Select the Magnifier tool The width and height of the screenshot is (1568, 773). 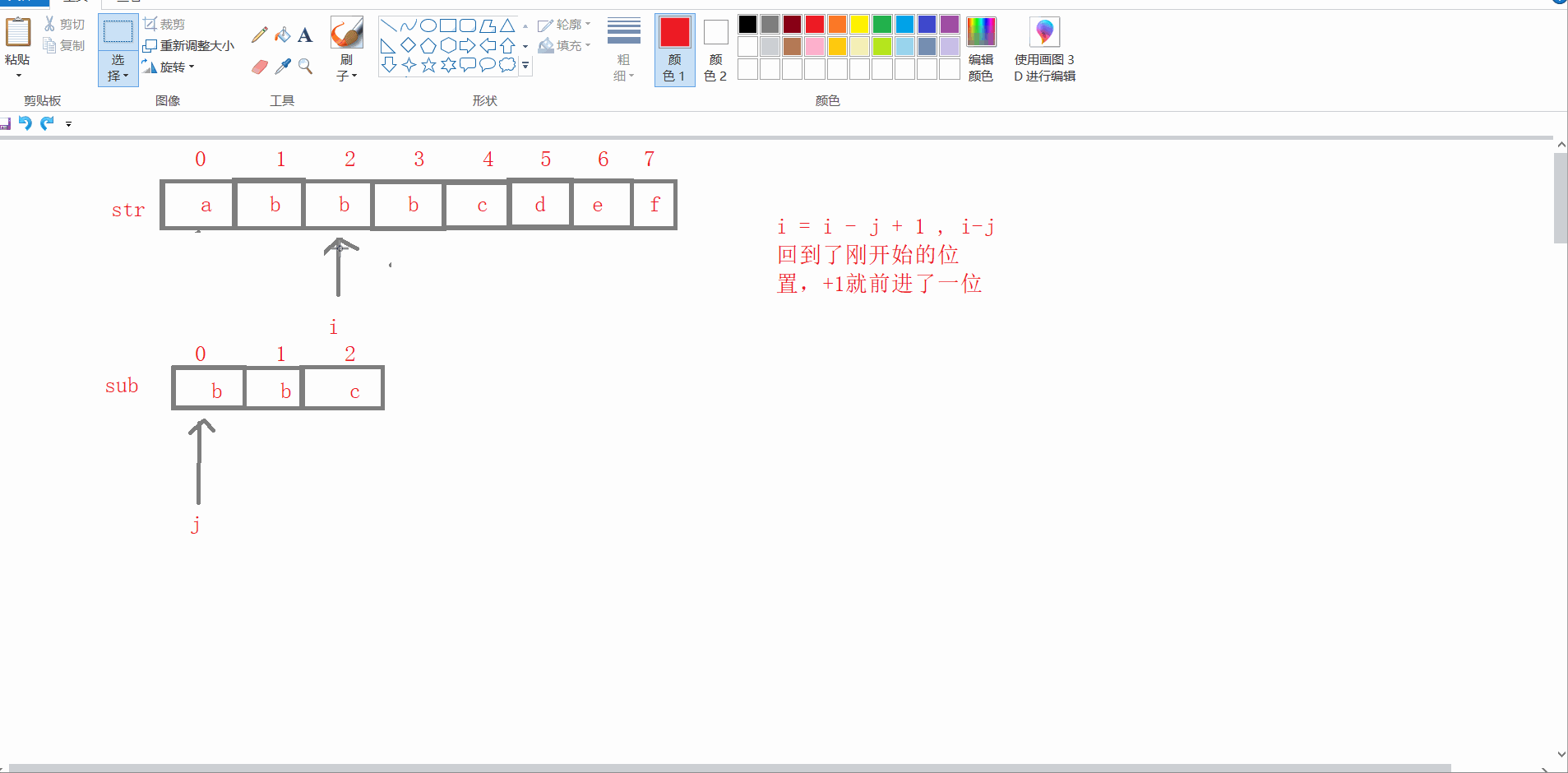pyautogui.click(x=305, y=67)
